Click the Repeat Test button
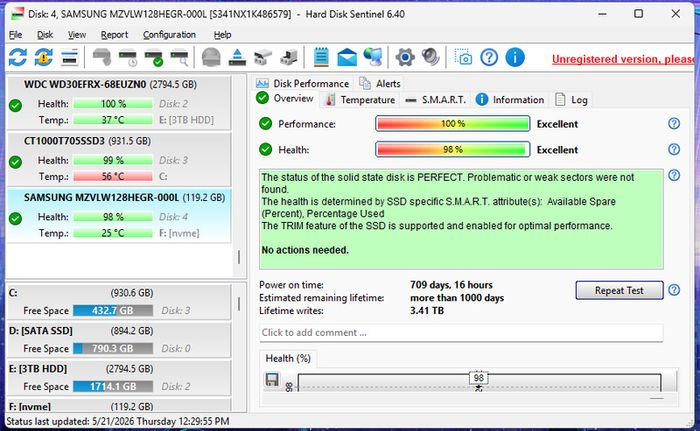This screenshot has width=700, height=431. tap(619, 290)
